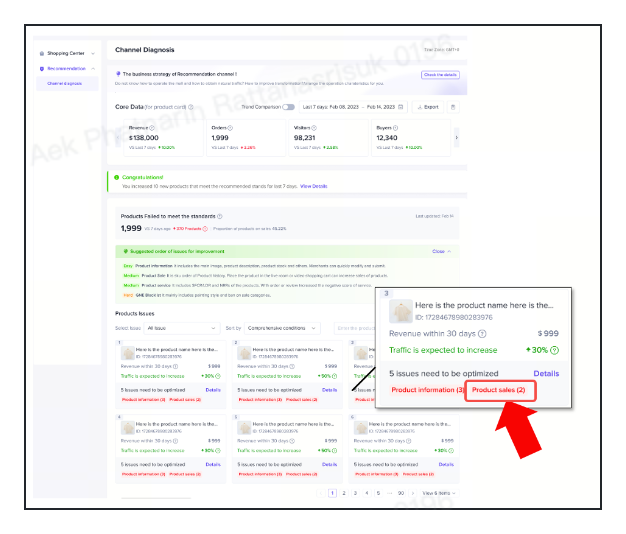This screenshot has width=626, height=534.
Task: Open product card 2 shirt thumbnail
Action: pyautogui.click(x=244, y=353)
